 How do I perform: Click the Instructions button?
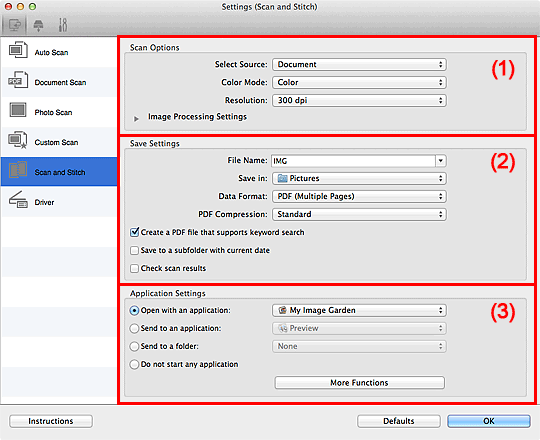point(51,421)
